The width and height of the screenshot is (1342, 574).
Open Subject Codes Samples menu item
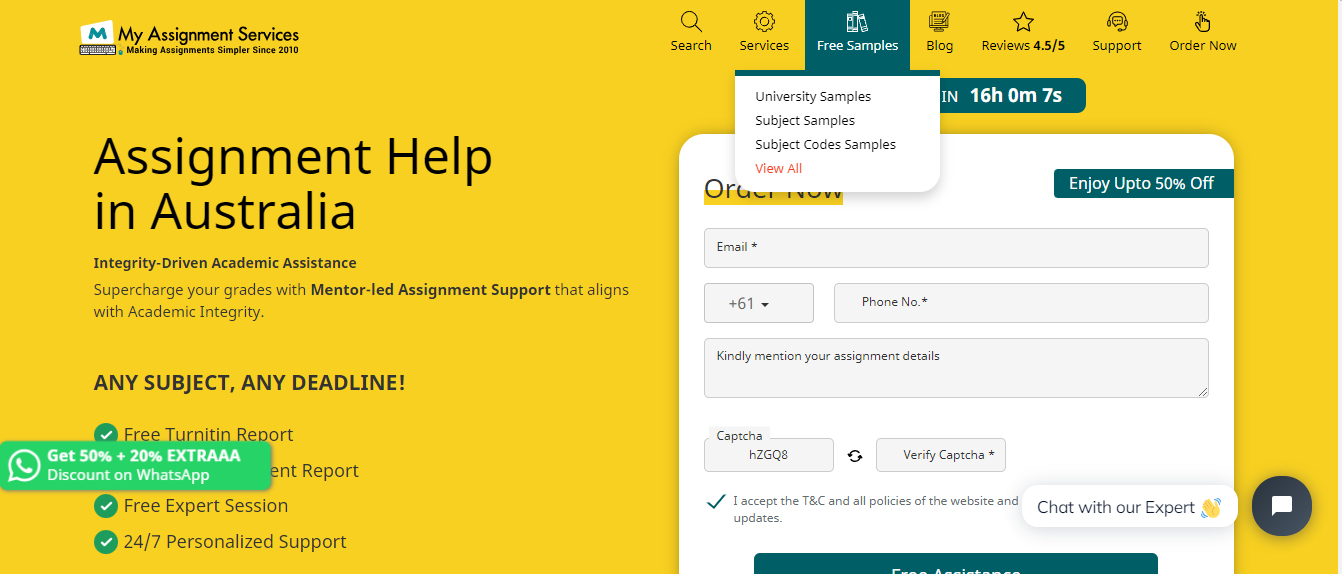click(x=825, y=145)
